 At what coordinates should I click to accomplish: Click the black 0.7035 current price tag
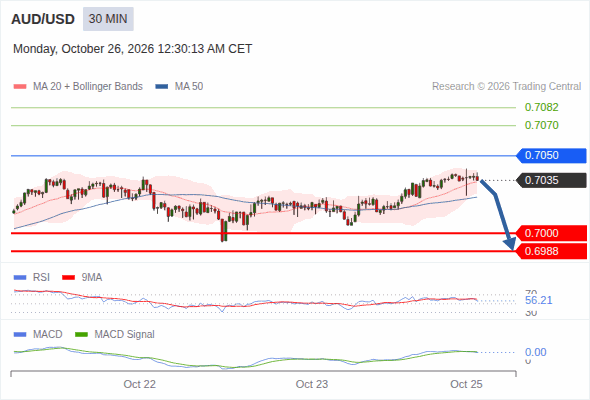click(551, 180)
